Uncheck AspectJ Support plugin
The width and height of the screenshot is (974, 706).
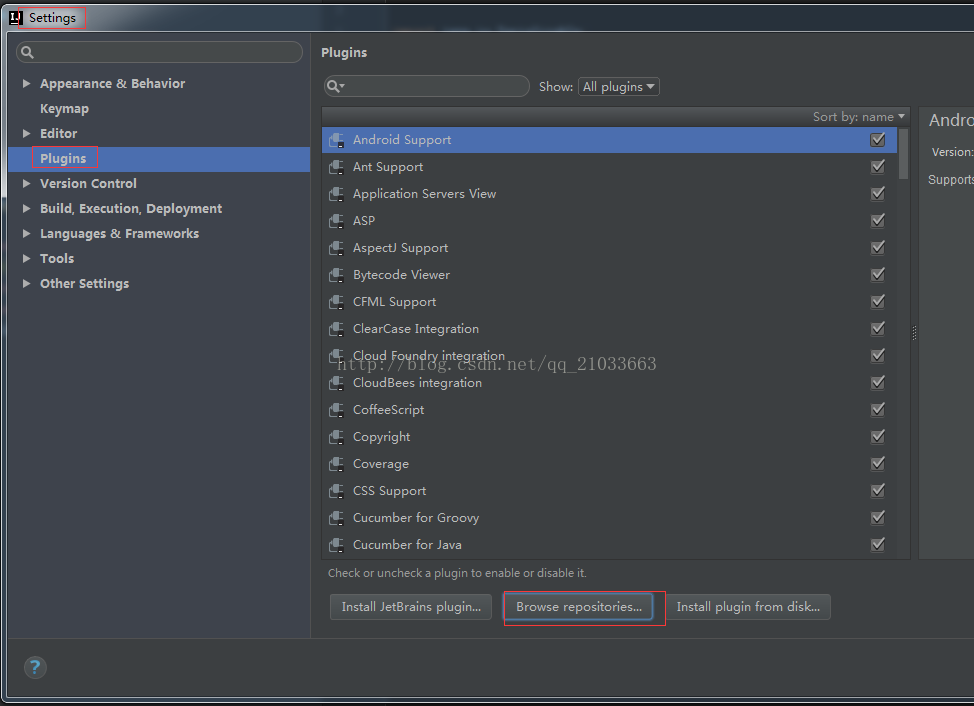[x=878, y=248]
